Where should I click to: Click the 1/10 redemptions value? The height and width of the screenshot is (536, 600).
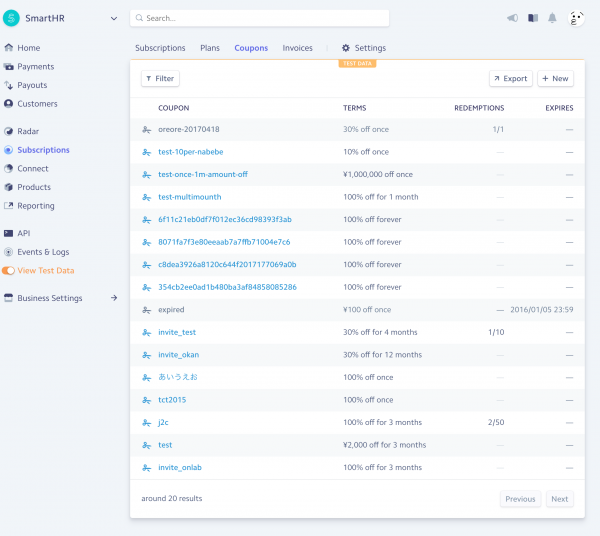(x=496, y=332)
